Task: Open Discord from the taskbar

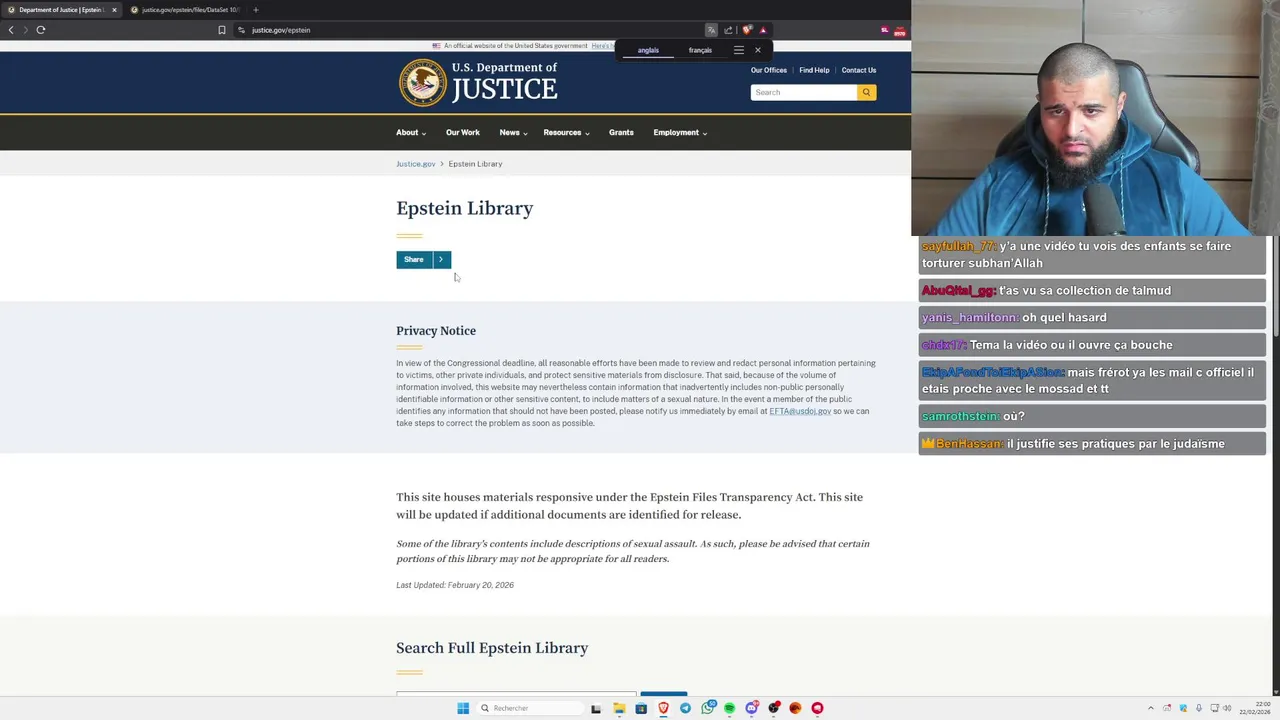Action: click(x=751, y=708)
